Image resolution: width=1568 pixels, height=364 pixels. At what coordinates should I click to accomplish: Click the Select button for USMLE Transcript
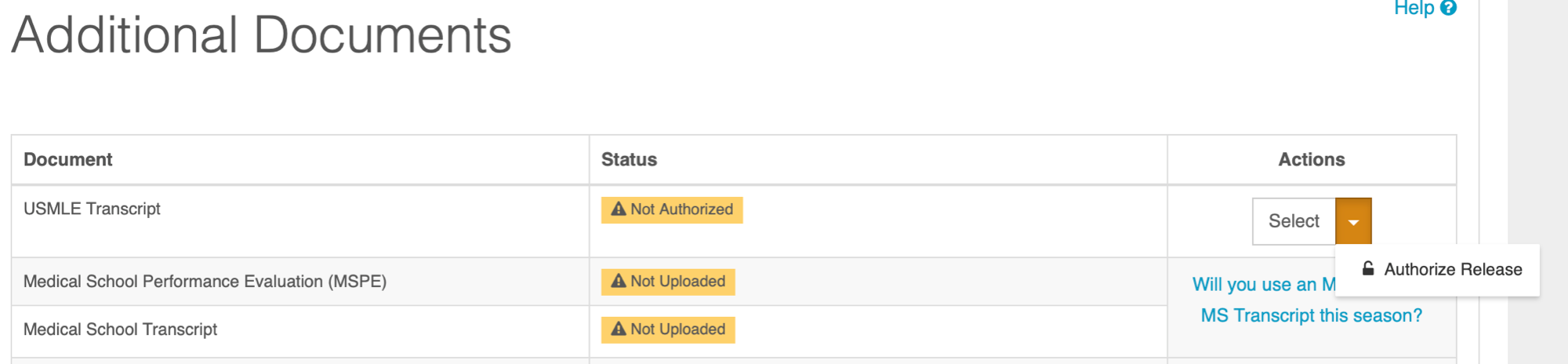pos(1294,221)
